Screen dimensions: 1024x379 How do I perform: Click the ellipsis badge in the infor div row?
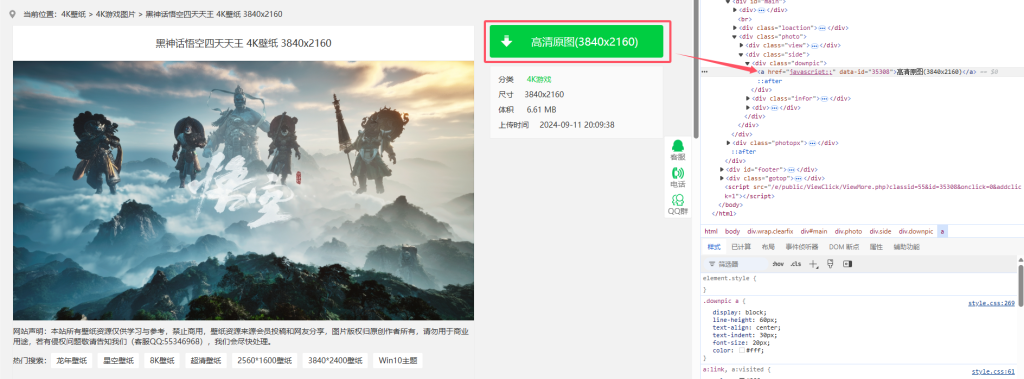(825, 99)
